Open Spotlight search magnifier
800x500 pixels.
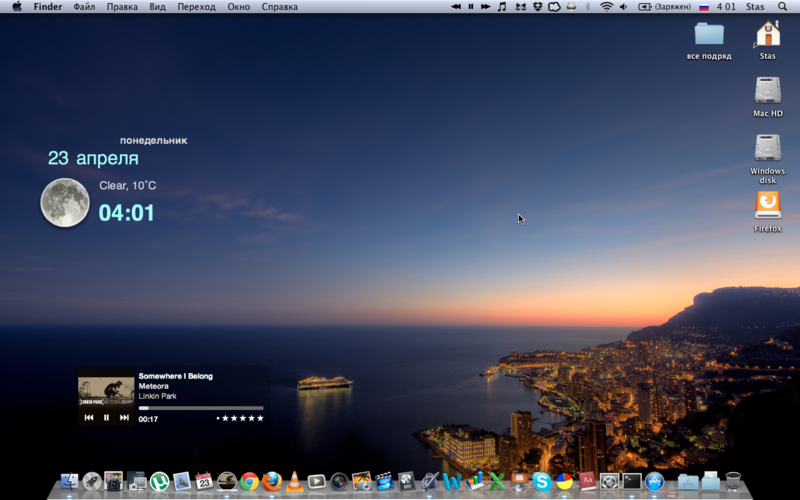[x=783, y=7]
